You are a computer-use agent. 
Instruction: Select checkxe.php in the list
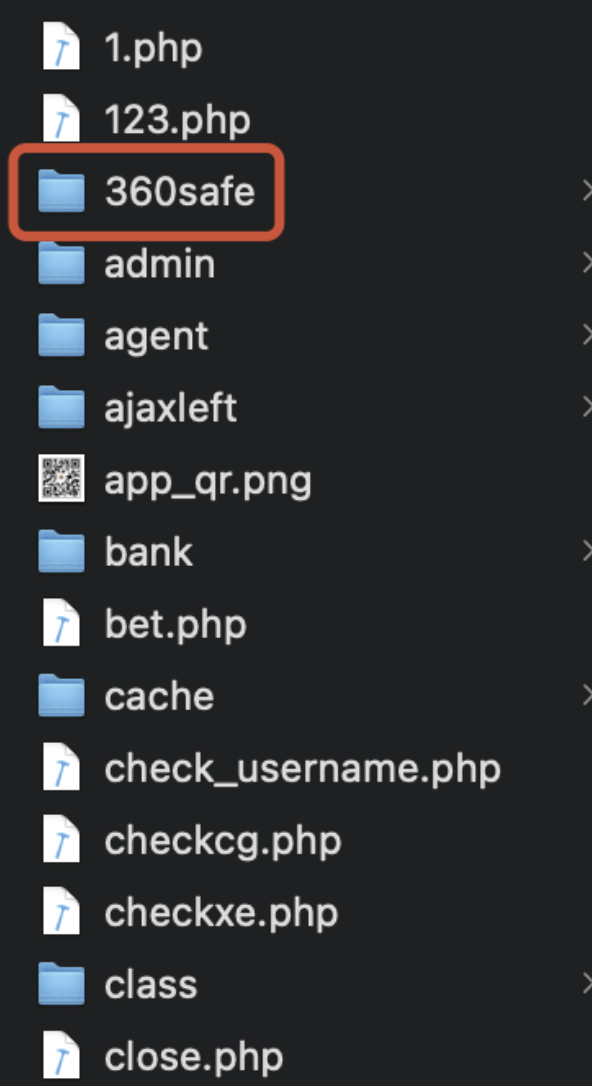(222, 913)
